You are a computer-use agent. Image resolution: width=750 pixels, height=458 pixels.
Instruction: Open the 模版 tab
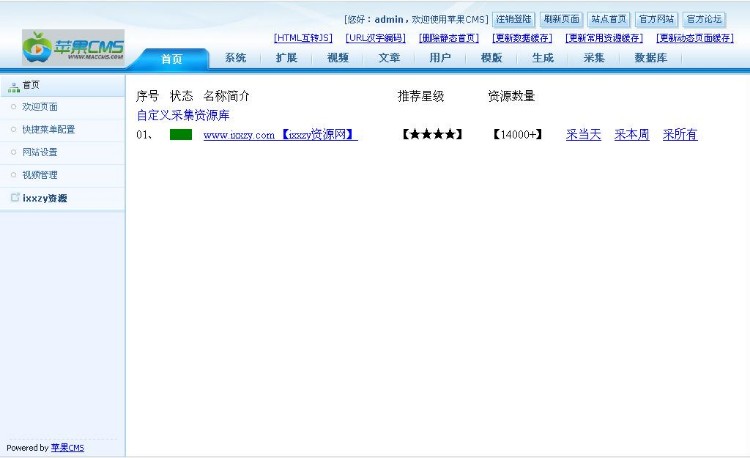pos(491,58)
